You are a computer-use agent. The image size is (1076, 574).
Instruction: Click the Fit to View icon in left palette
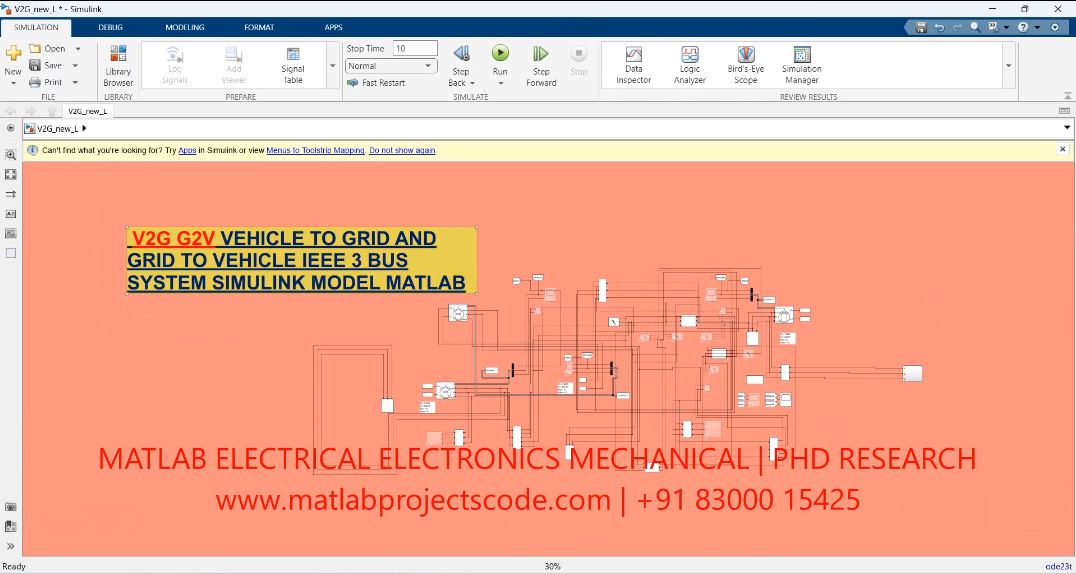click(x=11, y=174)
